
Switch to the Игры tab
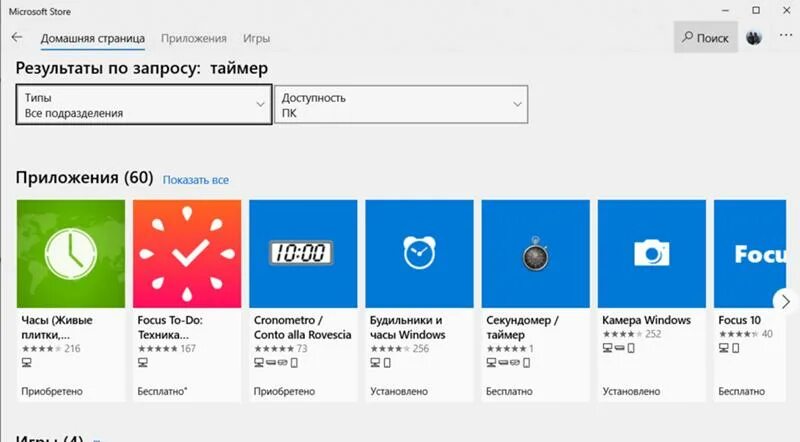point(256,38)
